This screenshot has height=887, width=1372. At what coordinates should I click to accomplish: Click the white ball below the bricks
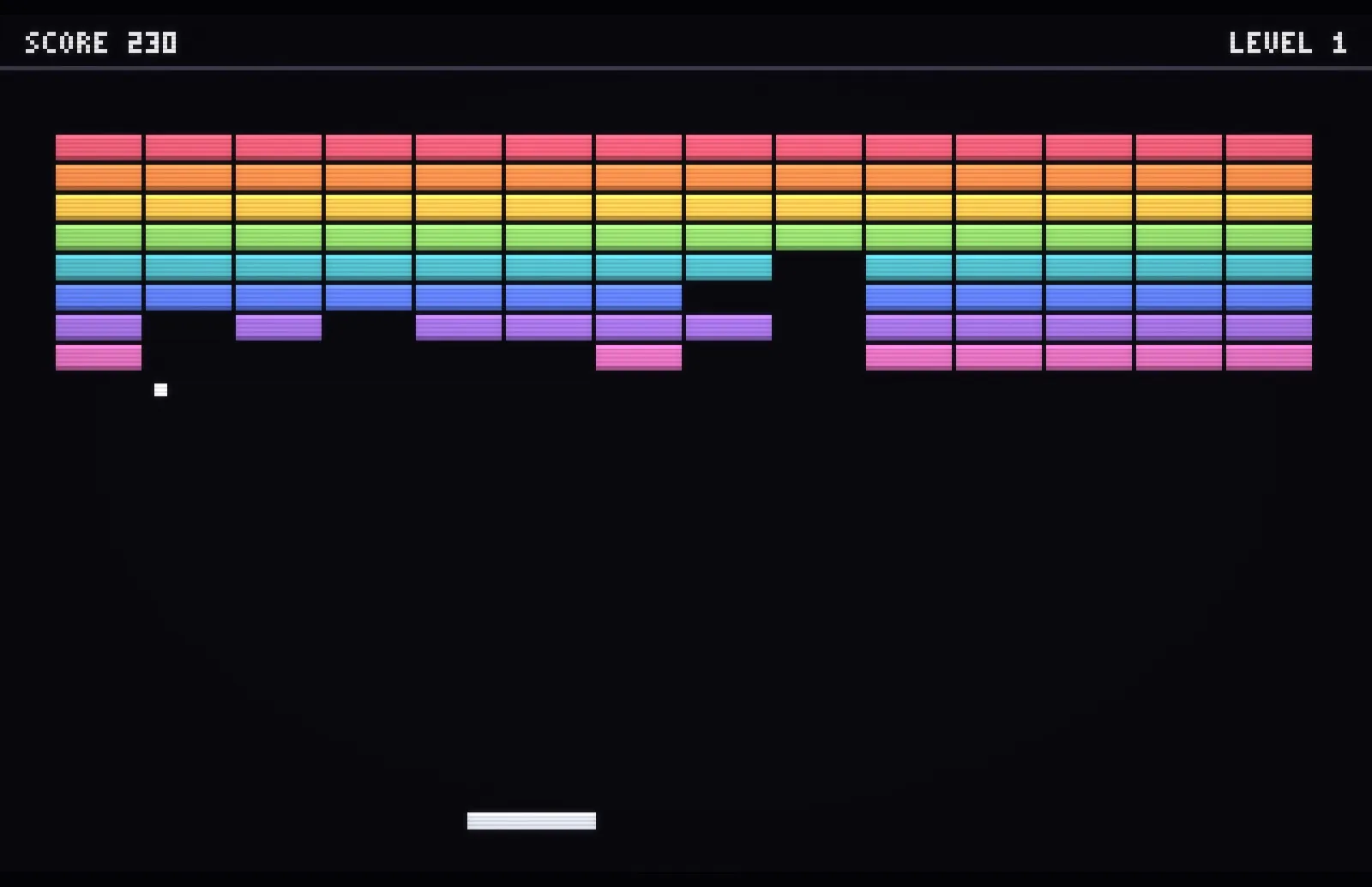160,389
